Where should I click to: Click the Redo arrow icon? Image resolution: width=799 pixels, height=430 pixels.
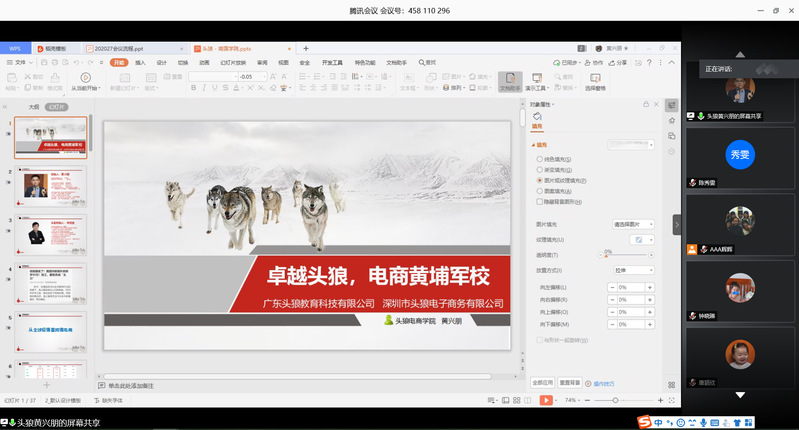(x=90, y=63)
